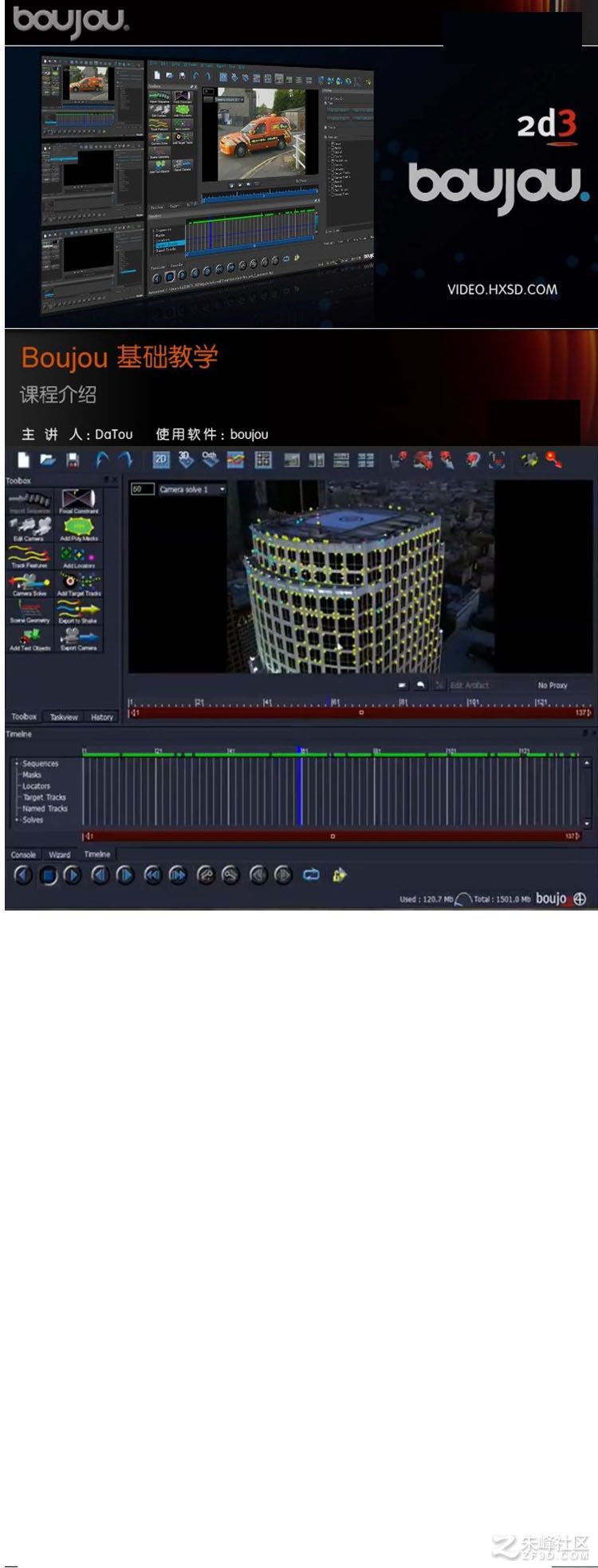Click the yellow padlock icon beside loop button
This screenshot has width=598, height=1568.
click(339, 875)
